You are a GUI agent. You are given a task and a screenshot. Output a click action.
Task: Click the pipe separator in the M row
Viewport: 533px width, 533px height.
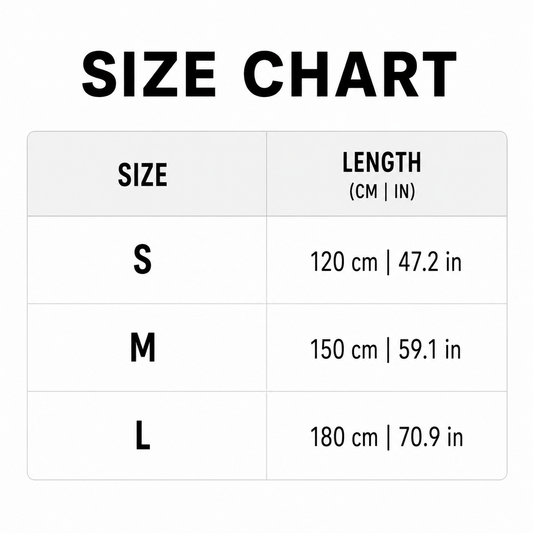pyautogui.click(x=388, y=350)
